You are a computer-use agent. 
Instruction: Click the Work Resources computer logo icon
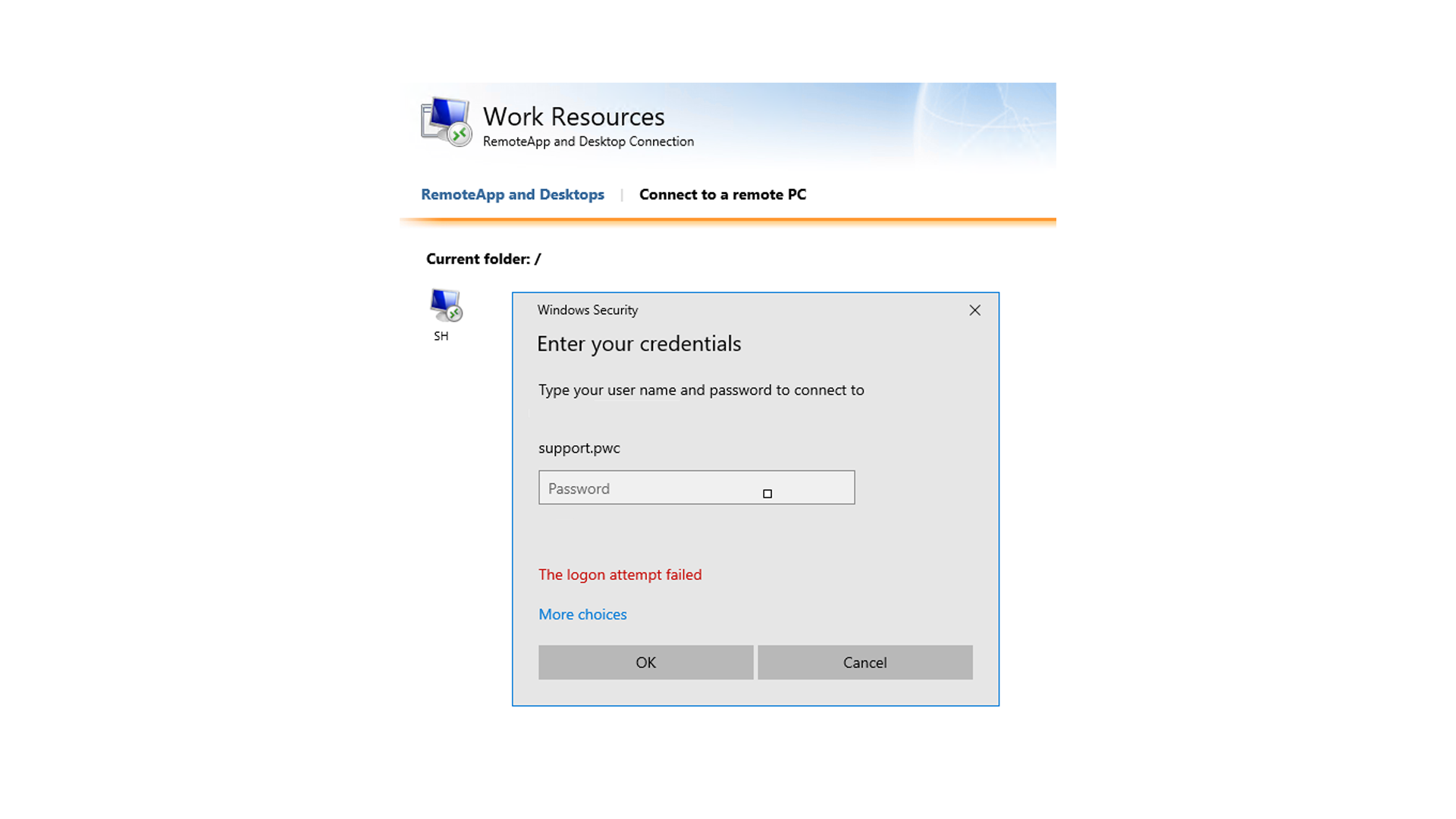point(446,121)
